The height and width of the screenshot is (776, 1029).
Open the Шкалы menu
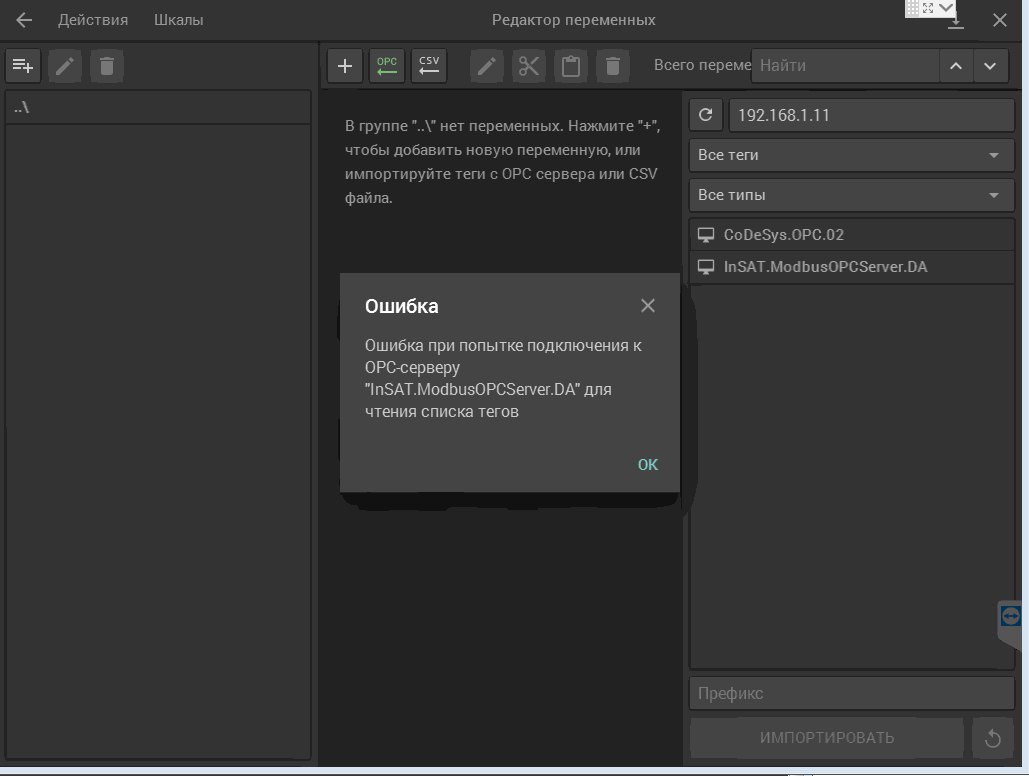coord(178,20)
